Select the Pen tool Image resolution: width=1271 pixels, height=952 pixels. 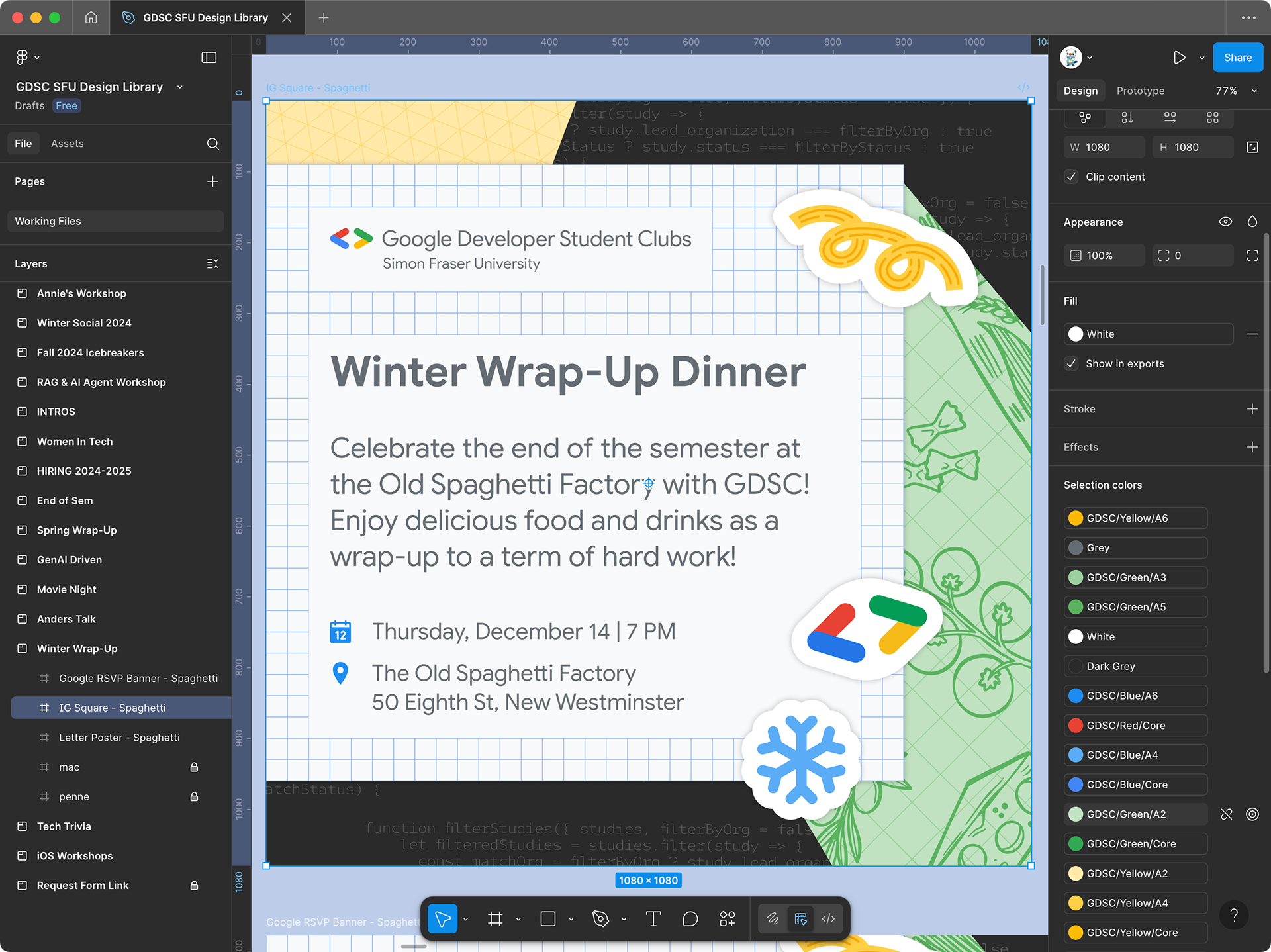tap(600, 919)
